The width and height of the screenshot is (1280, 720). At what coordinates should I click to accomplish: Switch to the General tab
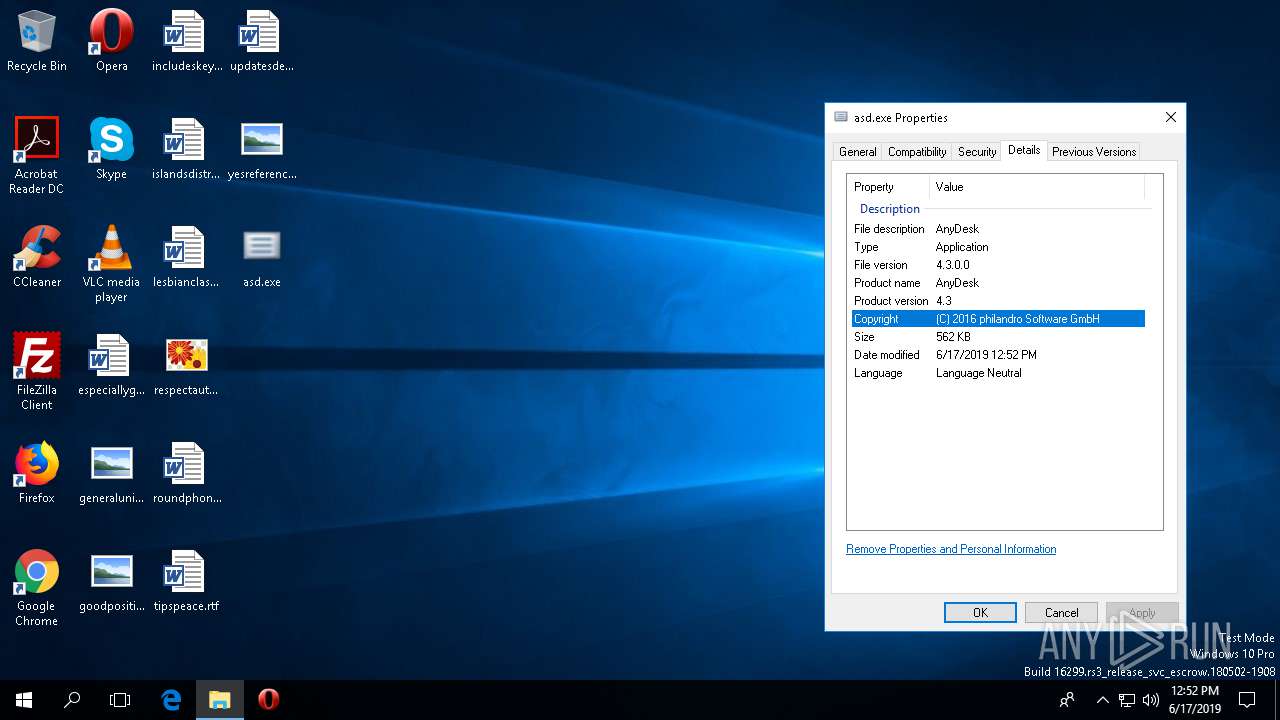(857, 152)
